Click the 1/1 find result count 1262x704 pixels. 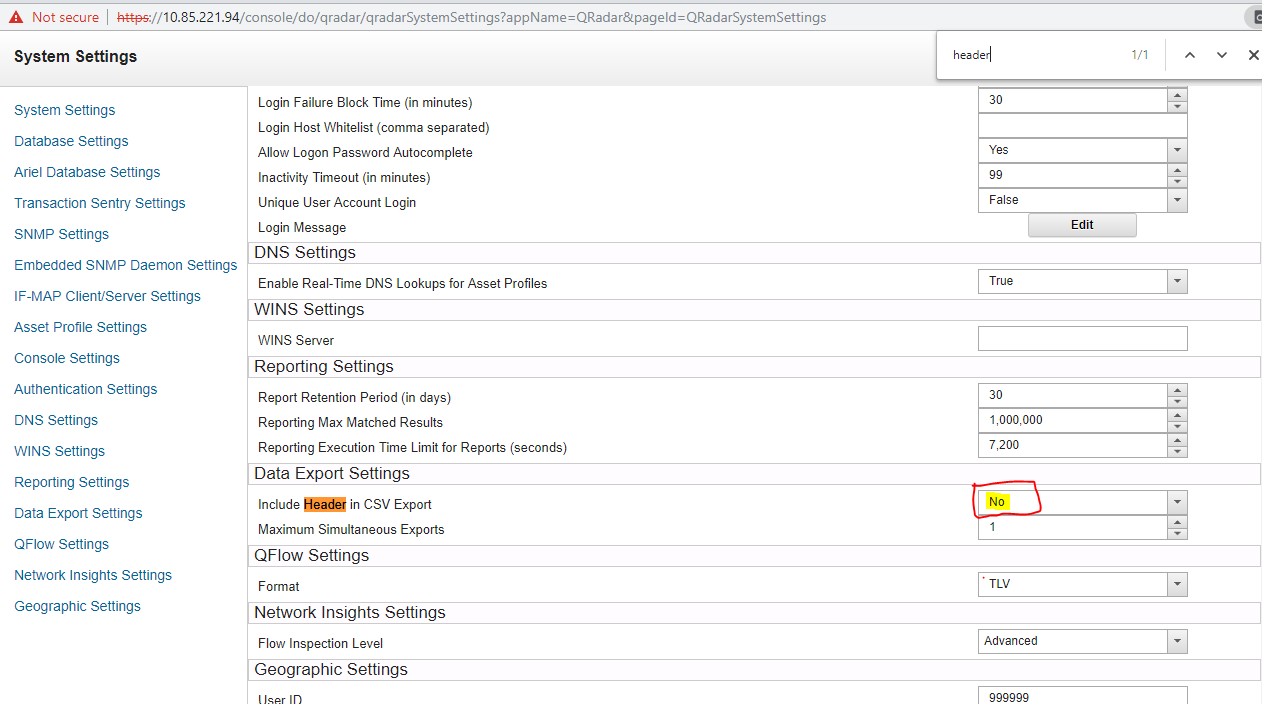pyautogui.click(x=1140, y=55)
